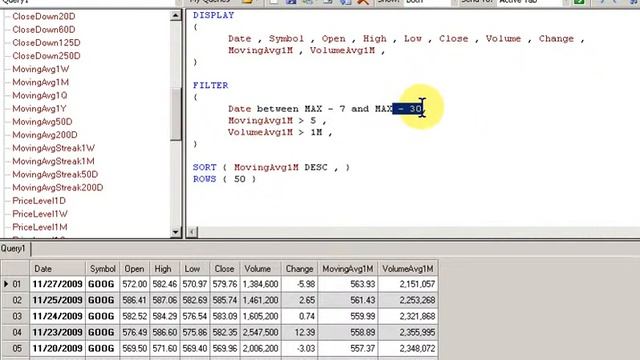This screenshot has height=360, width=640.
Task: Select CloseDown125D in the field list
Action: (x=46, y=42)
